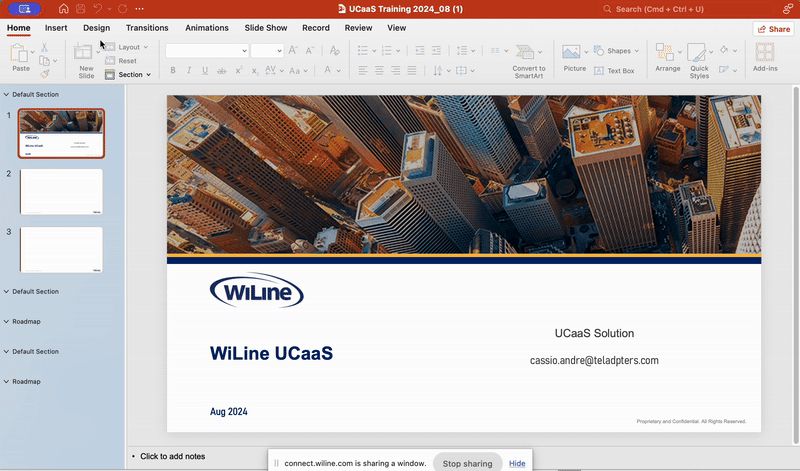The height and width of the screenshot is (471, 800).
Task: Click the New Slide icon
Action: (83, 52)
